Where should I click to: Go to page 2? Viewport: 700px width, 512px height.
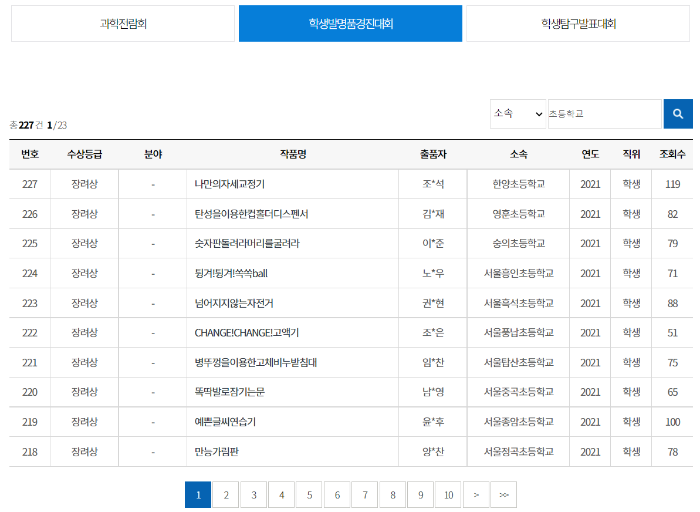[x=226, y=495]
